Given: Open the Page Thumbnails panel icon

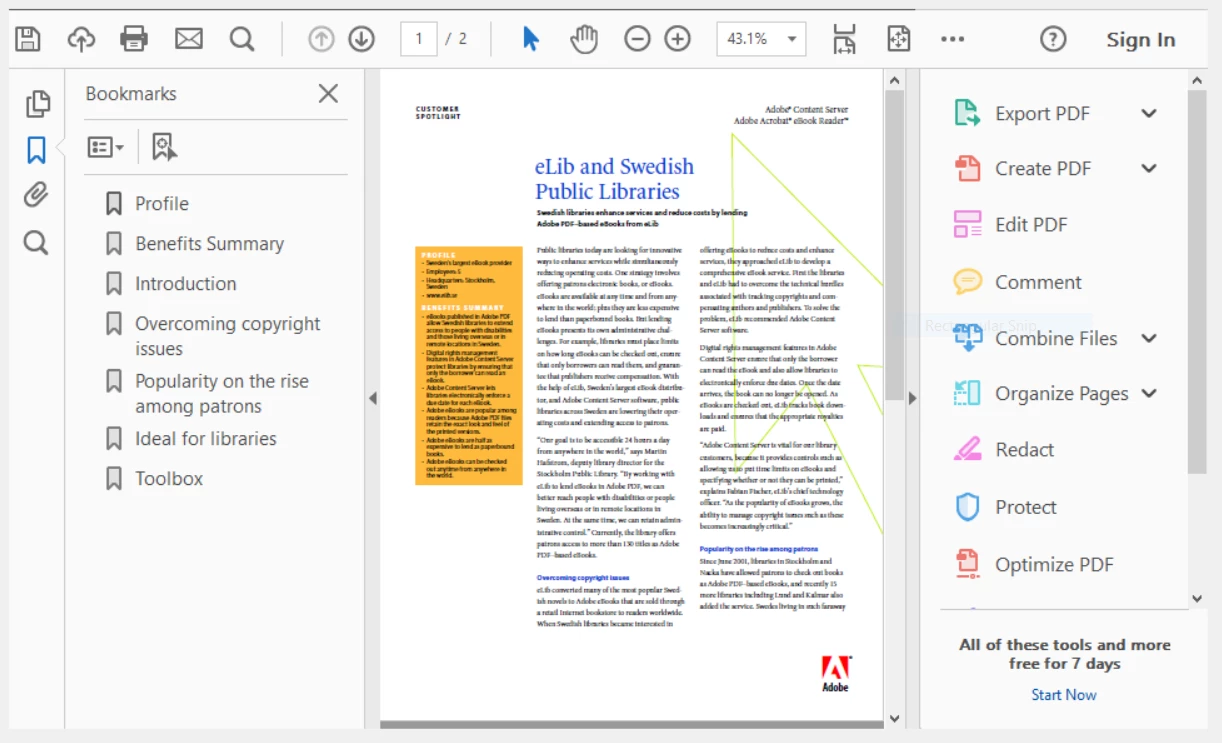Looking at the screenshot, I should click(37, 103).
